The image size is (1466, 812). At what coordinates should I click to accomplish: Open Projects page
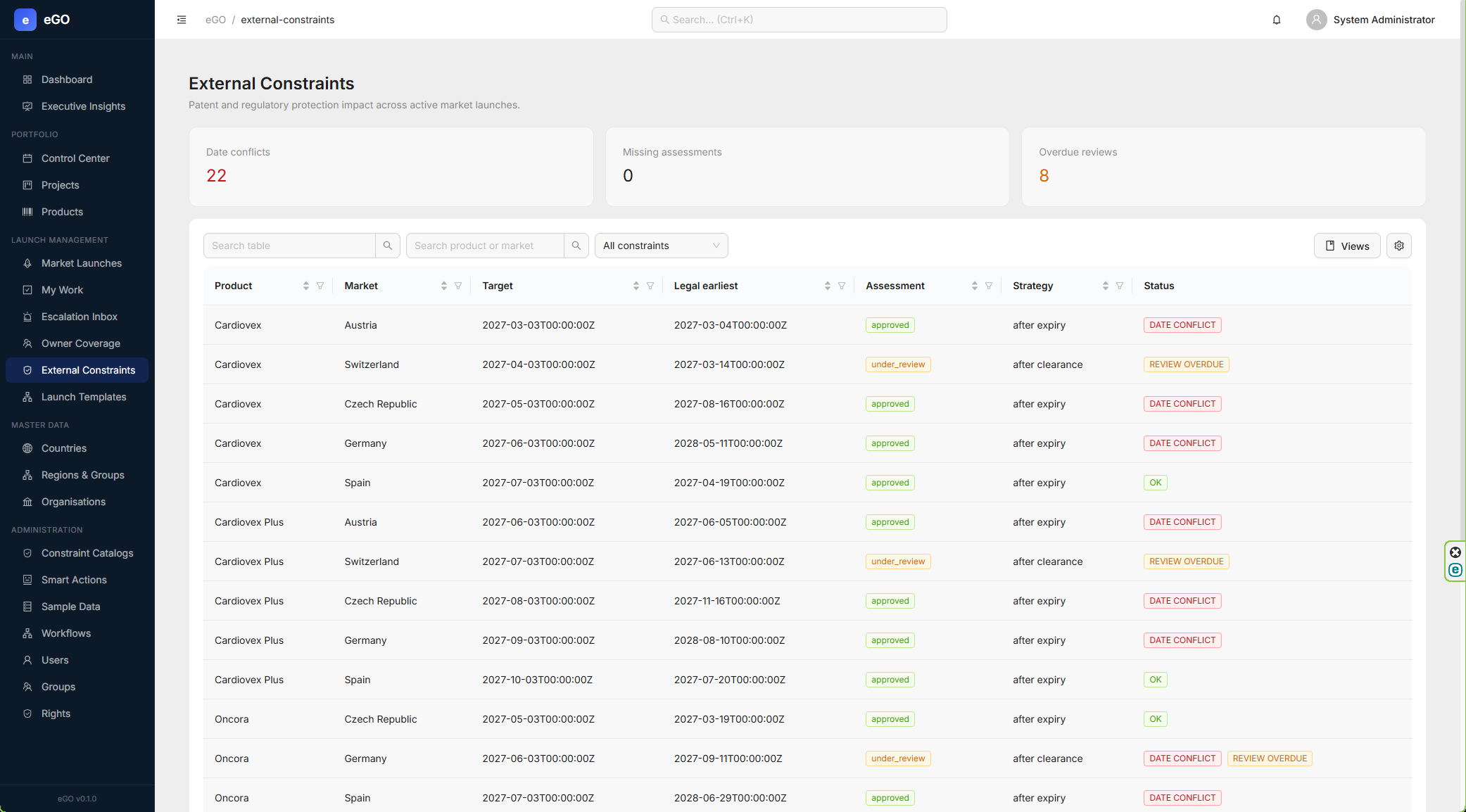point(77,185)
